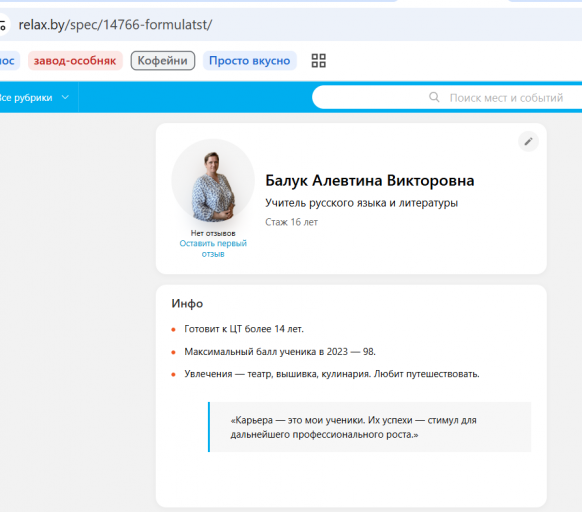Click Учитель русского языка и литературы text

362,203
